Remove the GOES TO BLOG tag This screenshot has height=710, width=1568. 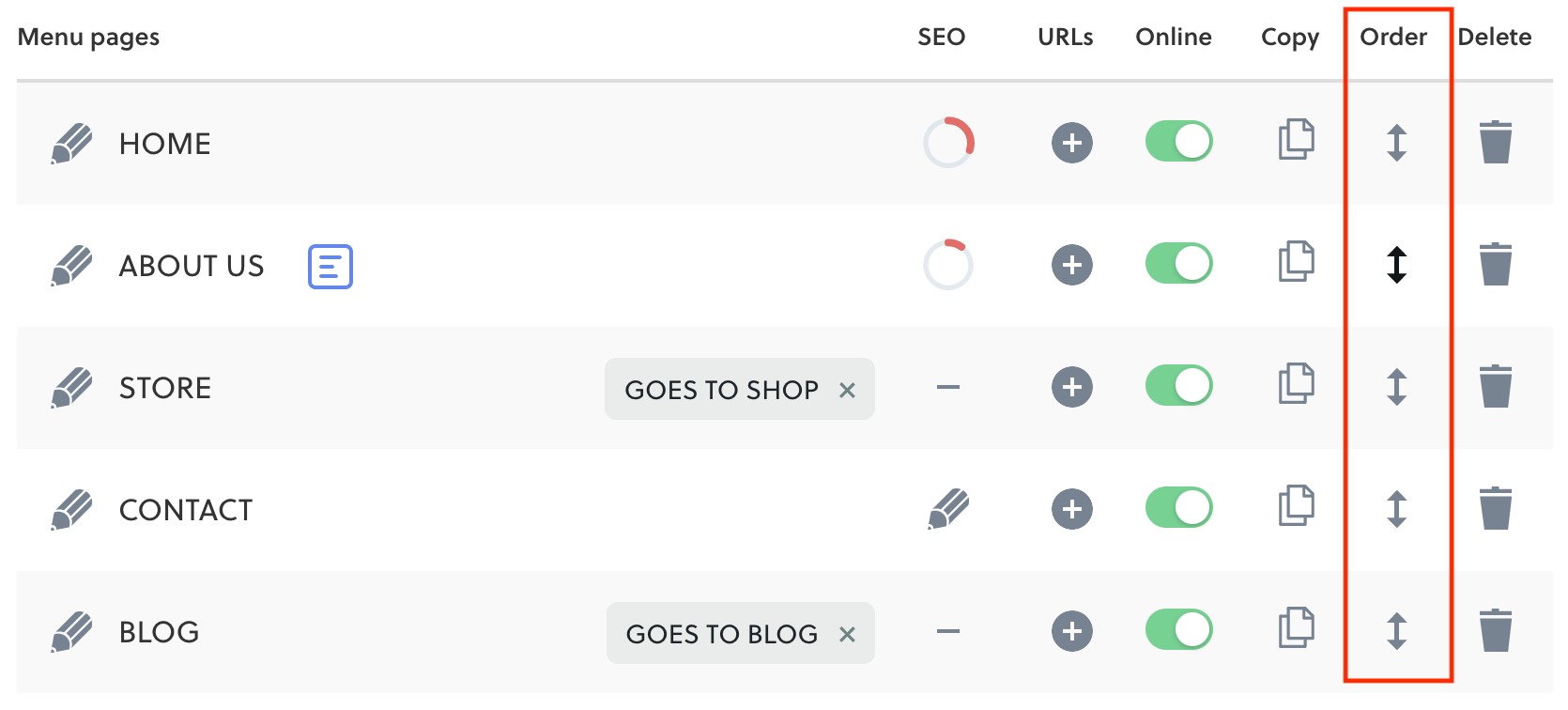pyautogui.click(x=847, y=634)
